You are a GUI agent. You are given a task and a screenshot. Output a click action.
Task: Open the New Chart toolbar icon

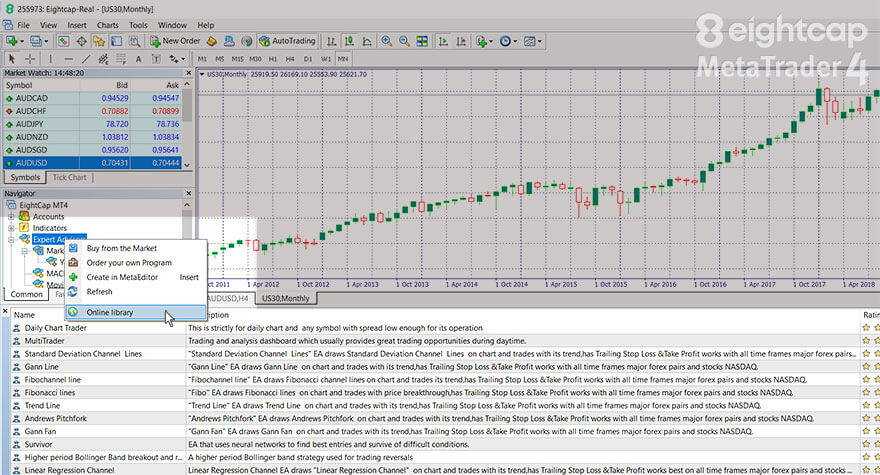(x=12, y=41)
